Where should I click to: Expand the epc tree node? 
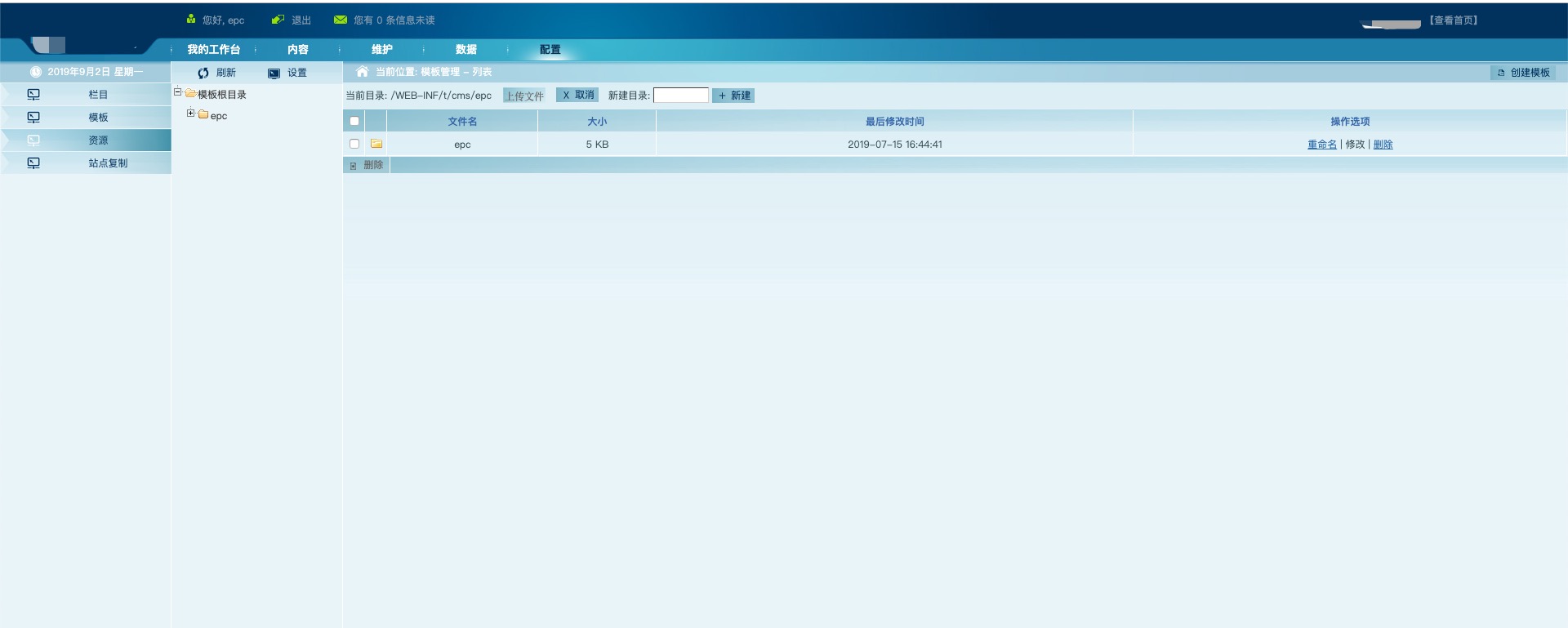pos(190,113)
